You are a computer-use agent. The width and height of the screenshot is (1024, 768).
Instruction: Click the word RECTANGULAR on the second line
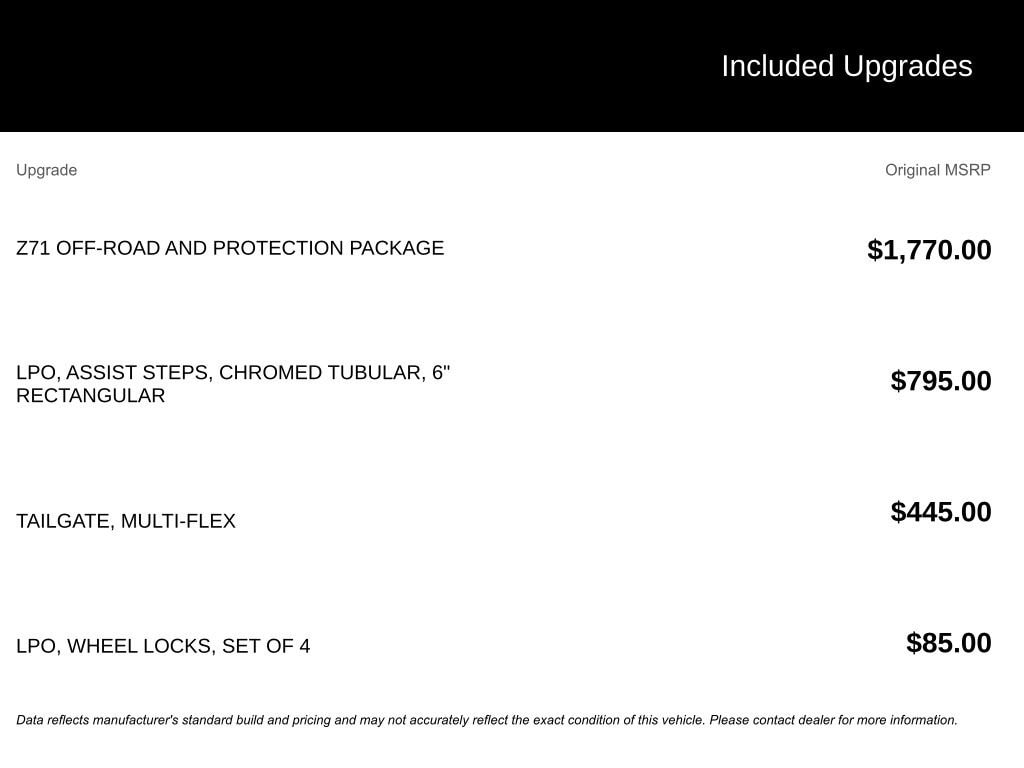90,396
